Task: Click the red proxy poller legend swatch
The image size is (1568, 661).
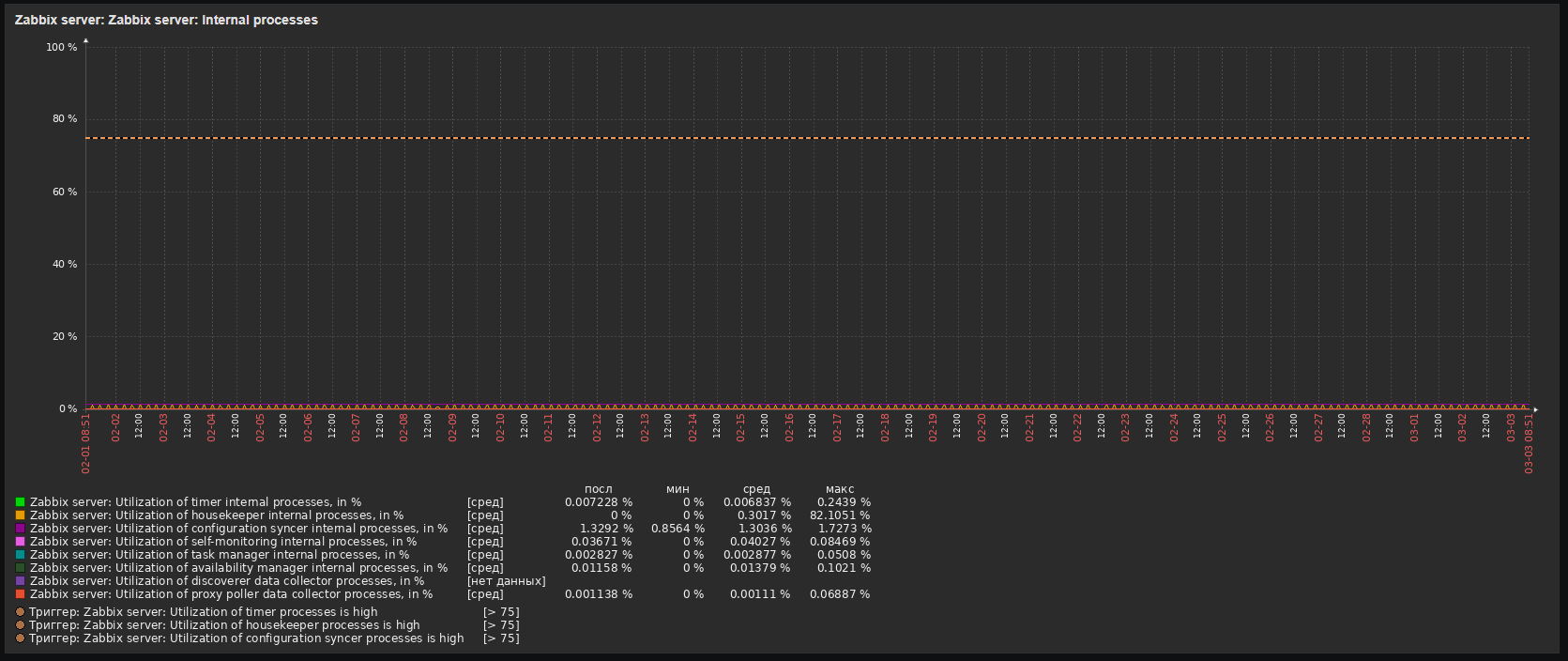Action: coord(20,594)
